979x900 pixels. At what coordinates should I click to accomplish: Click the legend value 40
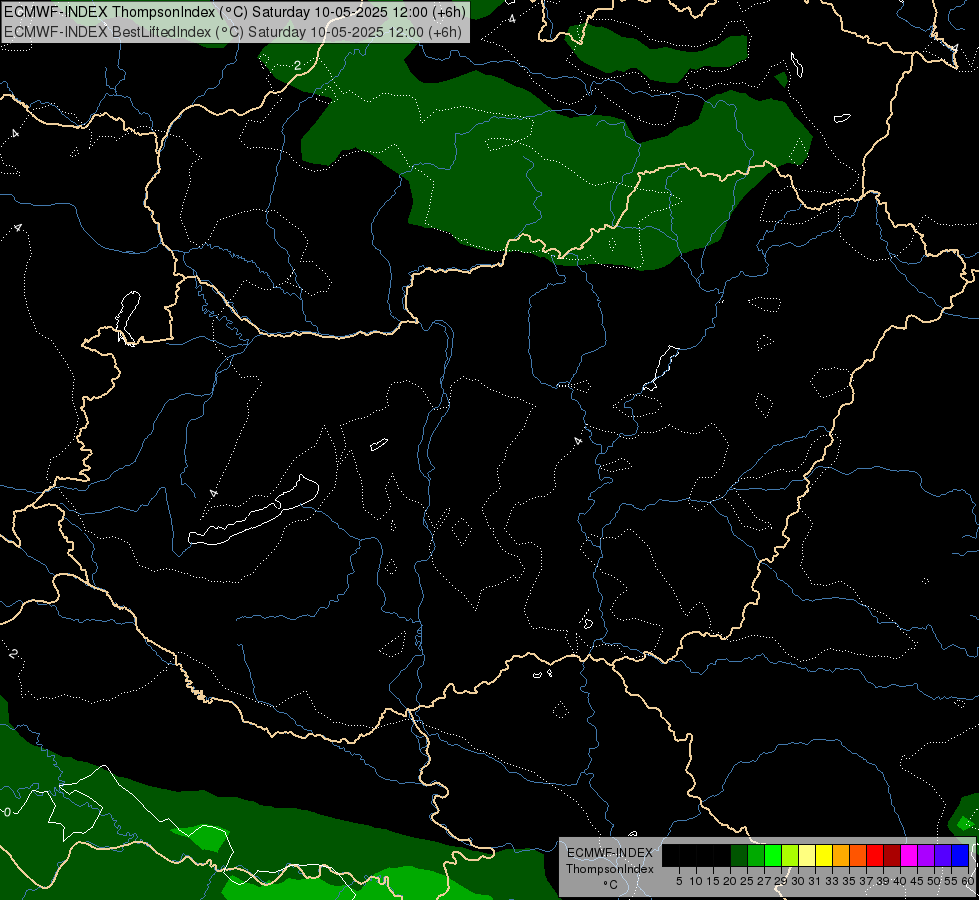[900, 881]
